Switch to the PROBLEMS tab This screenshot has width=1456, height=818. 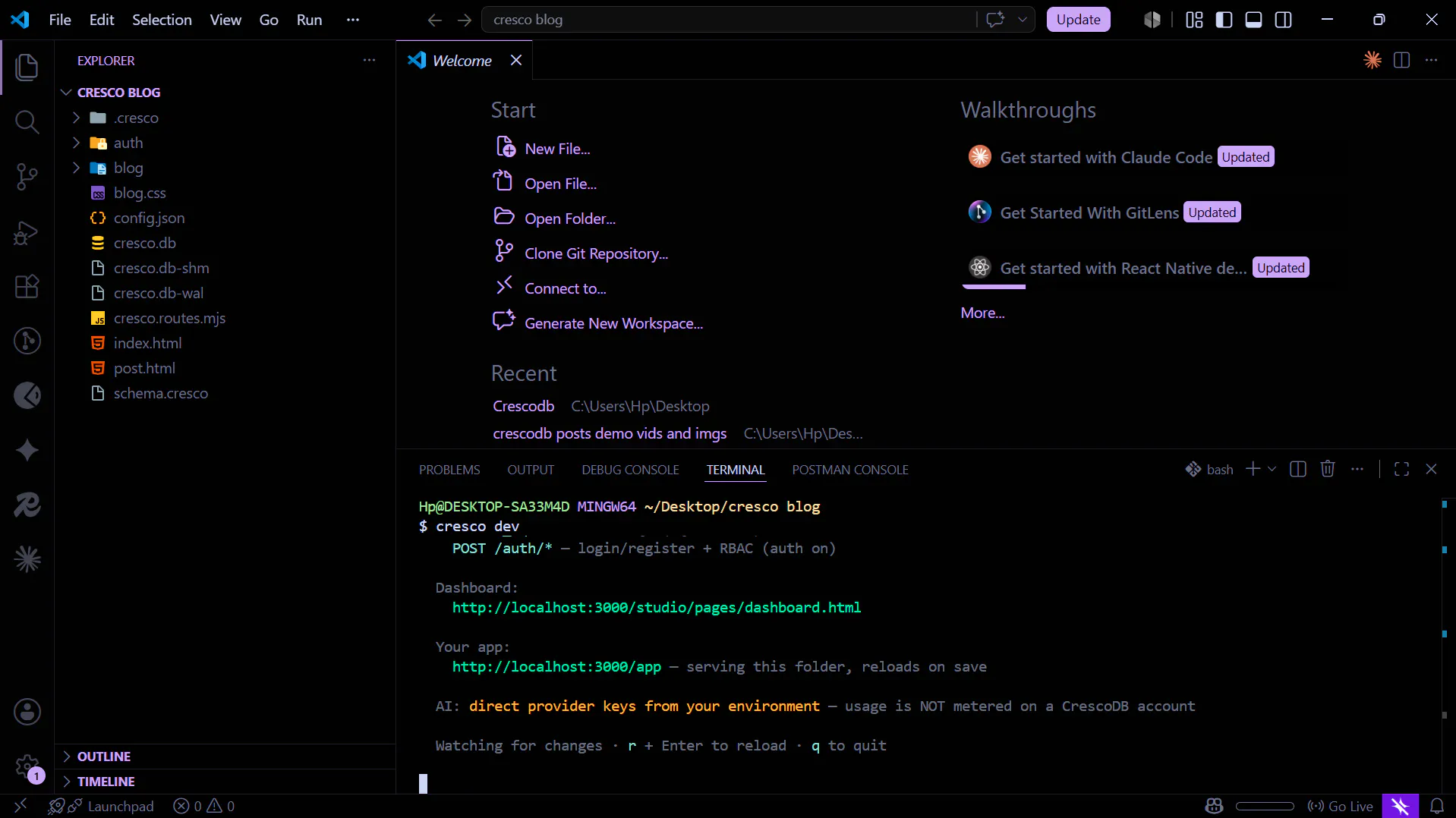[x=449, y=470]
